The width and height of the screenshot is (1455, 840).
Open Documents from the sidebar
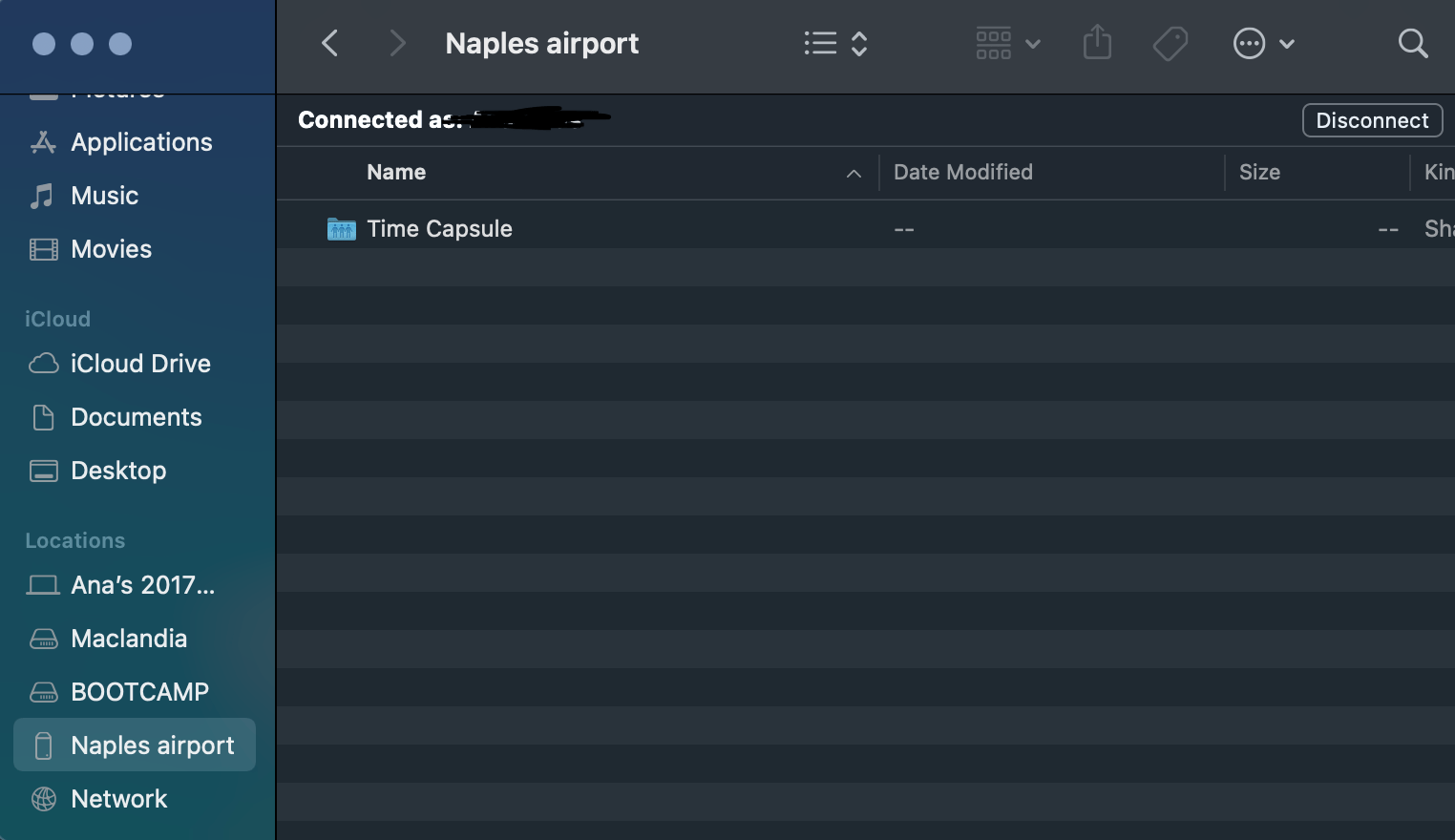point(136,417)
